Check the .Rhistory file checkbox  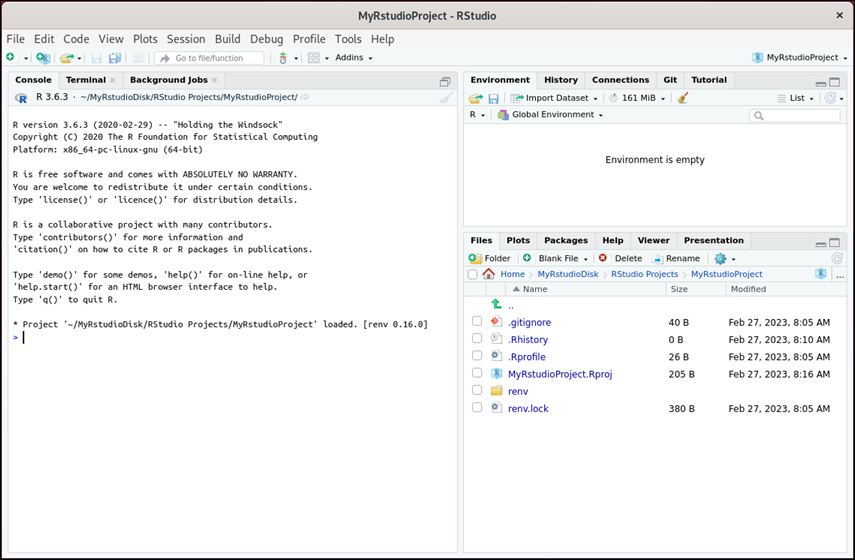coord(477,338)
